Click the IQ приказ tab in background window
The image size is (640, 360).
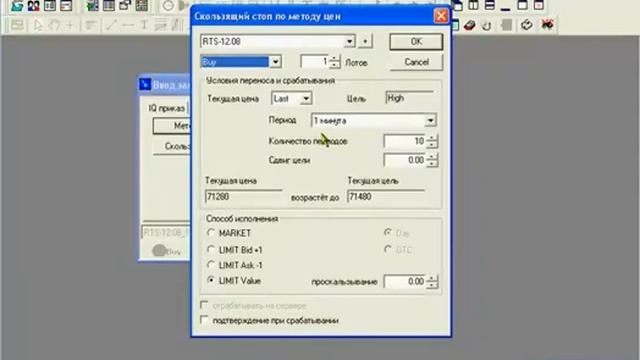[x=167, y=108]
